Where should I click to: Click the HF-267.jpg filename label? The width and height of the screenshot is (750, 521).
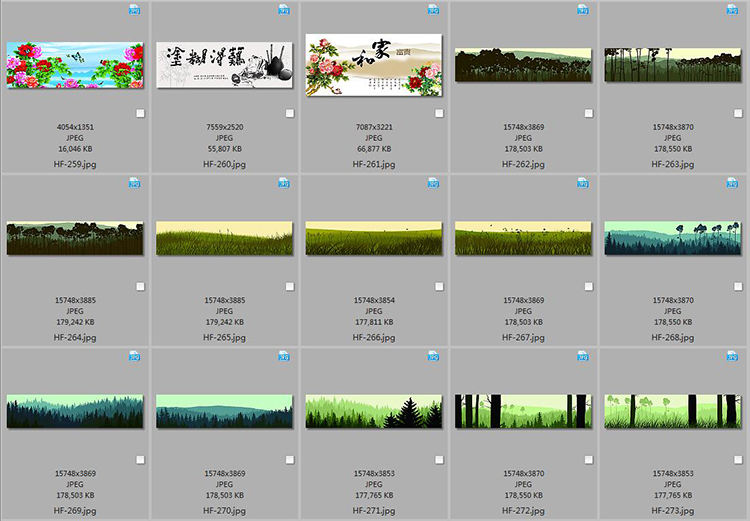click(x=523, y=338)
